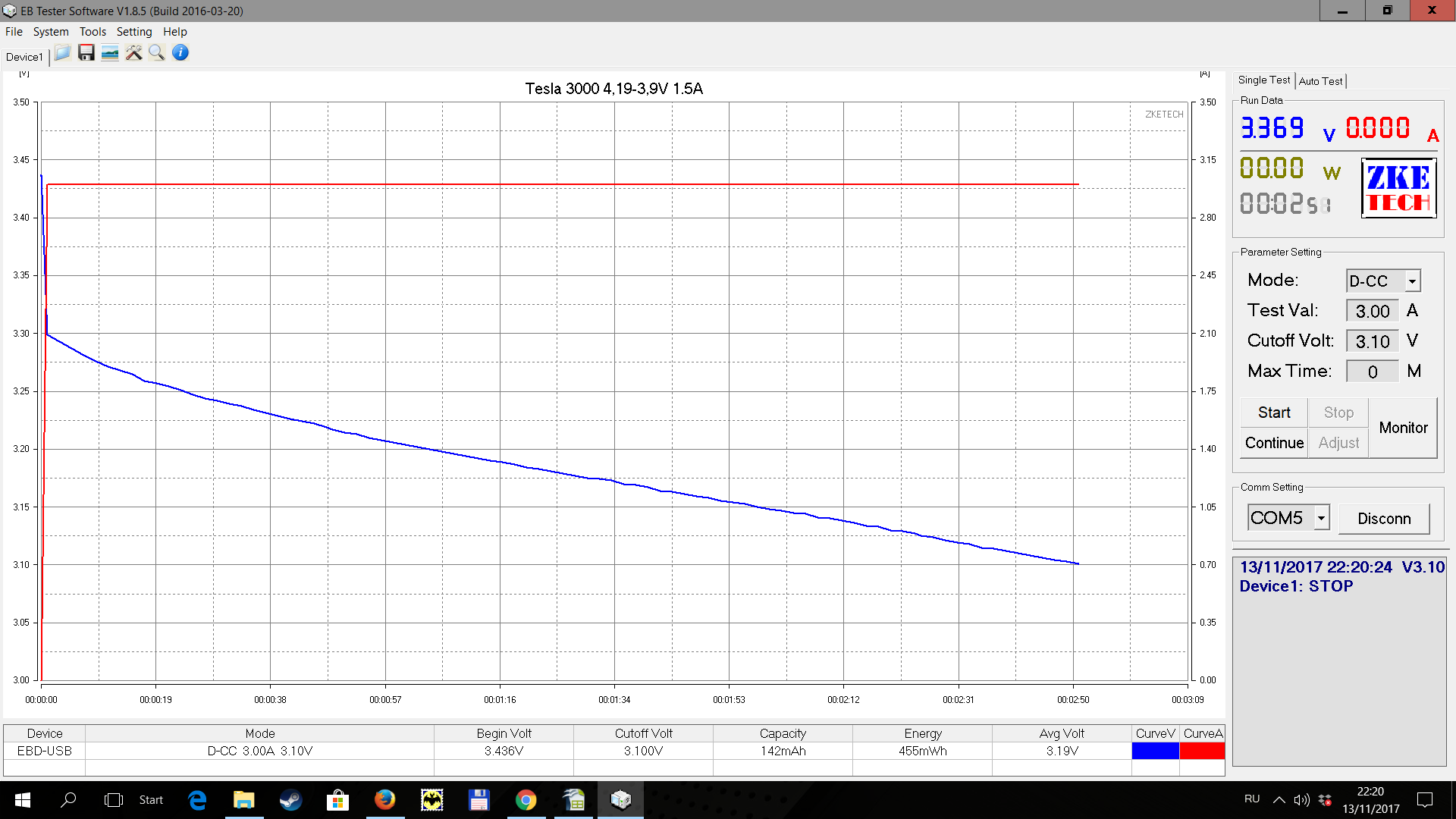Image resolution: width=1456 pixels, height=819 pixels.
Task: Click the blue CurveV color swatch
Action: [x=1155, y=751]
